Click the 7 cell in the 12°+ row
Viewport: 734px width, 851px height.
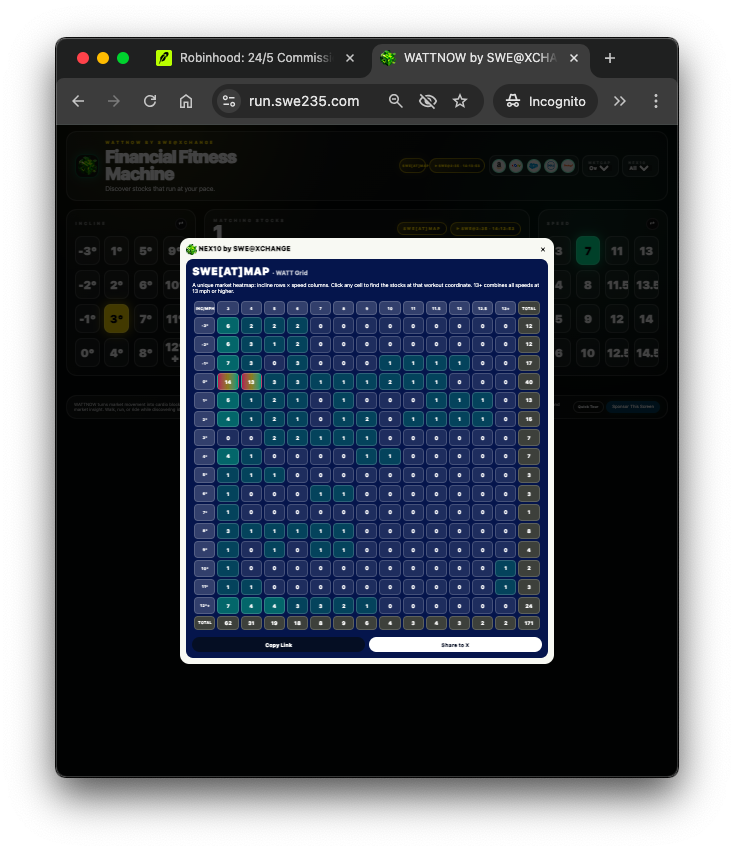228,605
